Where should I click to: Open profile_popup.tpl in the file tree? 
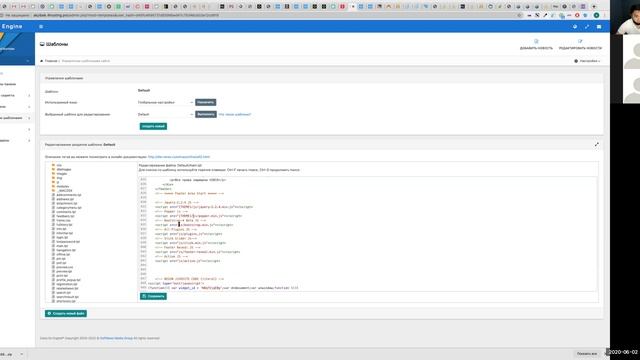[68, 280]
